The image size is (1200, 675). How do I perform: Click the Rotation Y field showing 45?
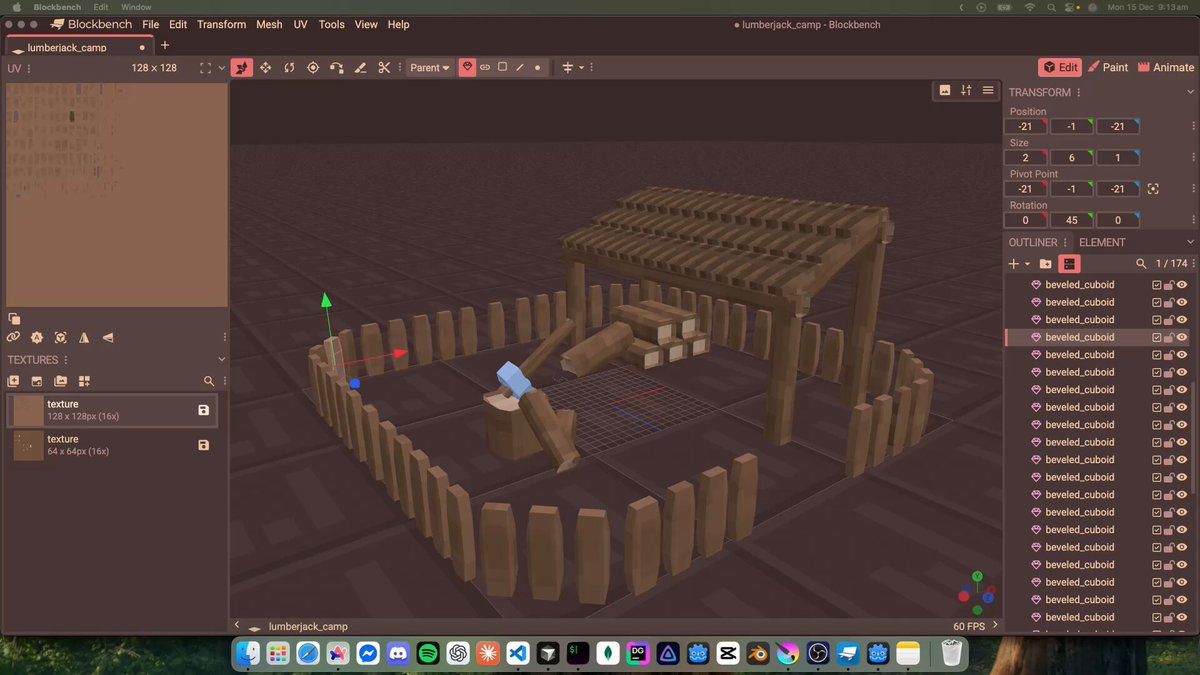(x=1071, y=220)
